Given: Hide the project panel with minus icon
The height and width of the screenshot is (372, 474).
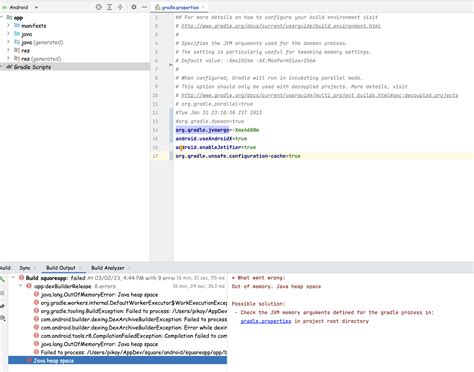Looking at the screenshot, I should click(x=145, y=7).
